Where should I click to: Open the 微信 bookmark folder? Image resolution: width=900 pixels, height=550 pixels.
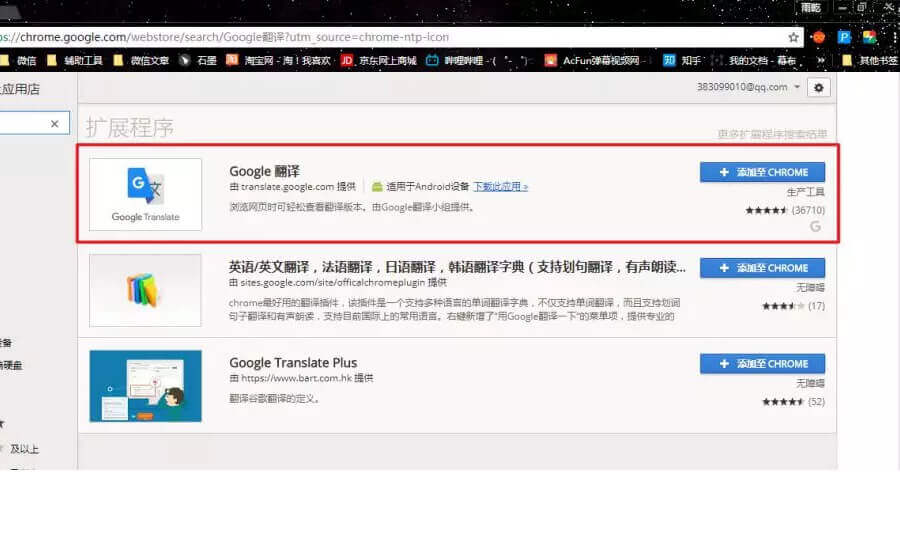[20, 60]
